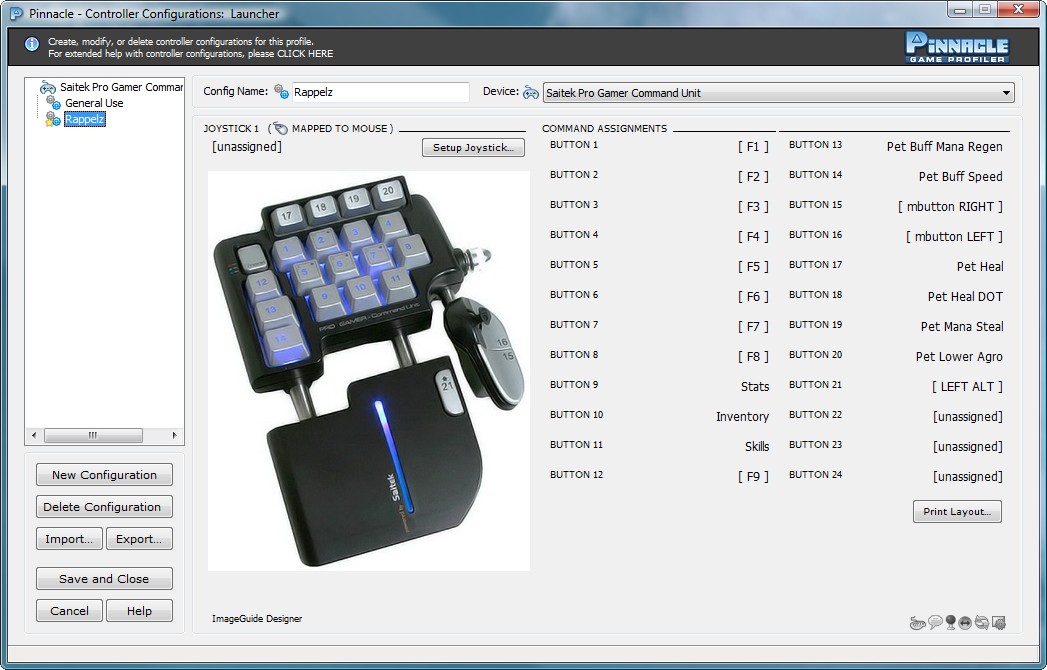Click the Cancel button
1047x670 pixels.
pos(69,611)
